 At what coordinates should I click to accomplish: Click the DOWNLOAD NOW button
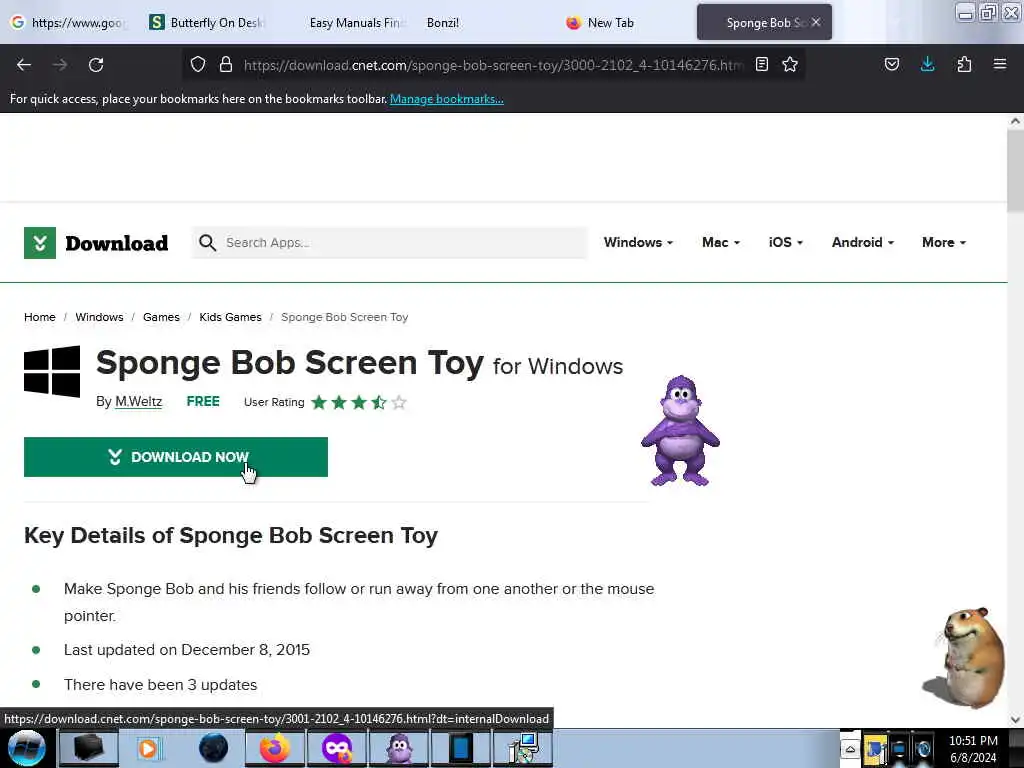coord(176,457)
